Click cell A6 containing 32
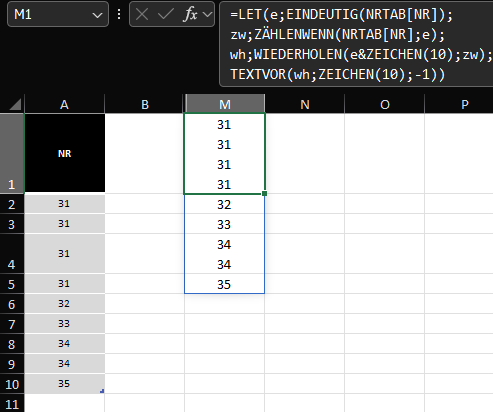 65,304
